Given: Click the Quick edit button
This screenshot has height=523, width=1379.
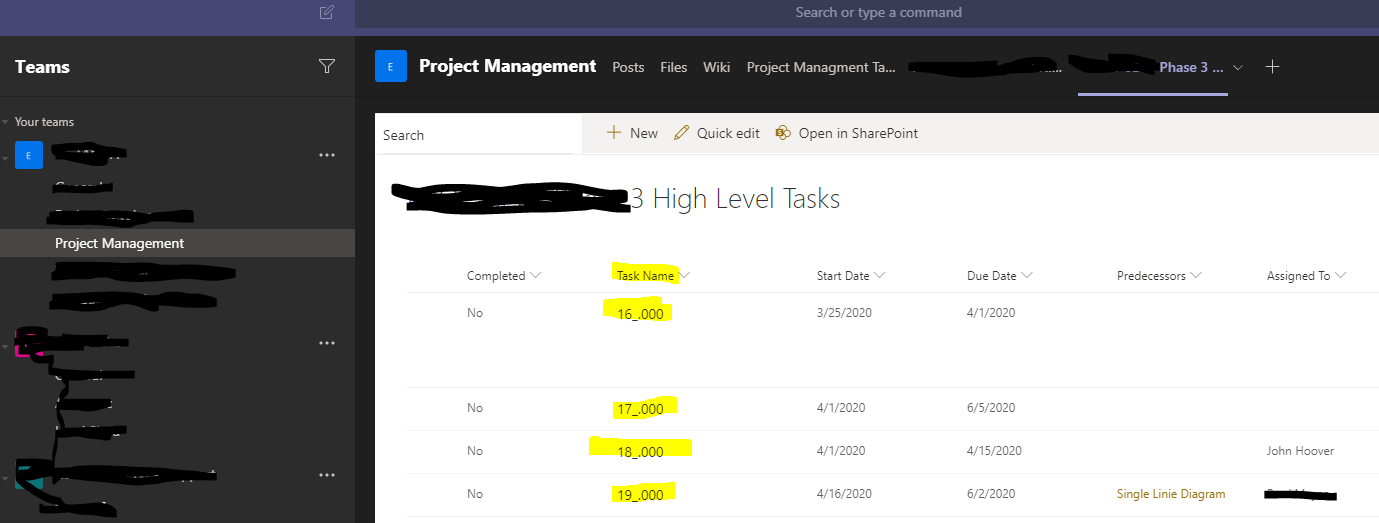Looking at the screenshot, I should (x=717, y=133).
